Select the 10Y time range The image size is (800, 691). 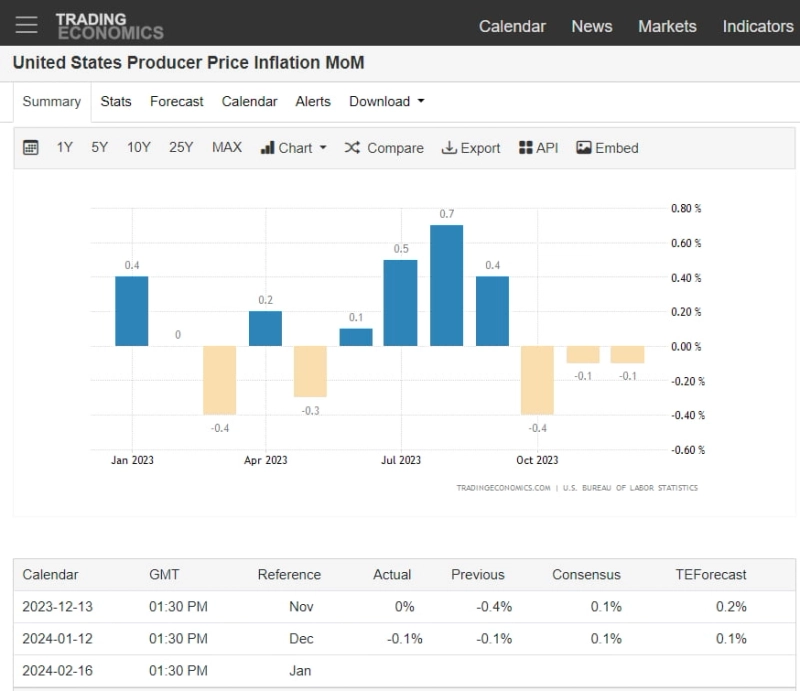click(139, 148)
